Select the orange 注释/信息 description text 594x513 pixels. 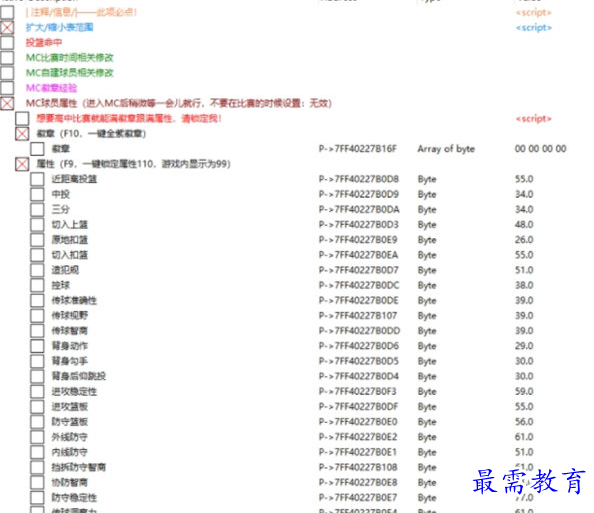pos(81,12)
